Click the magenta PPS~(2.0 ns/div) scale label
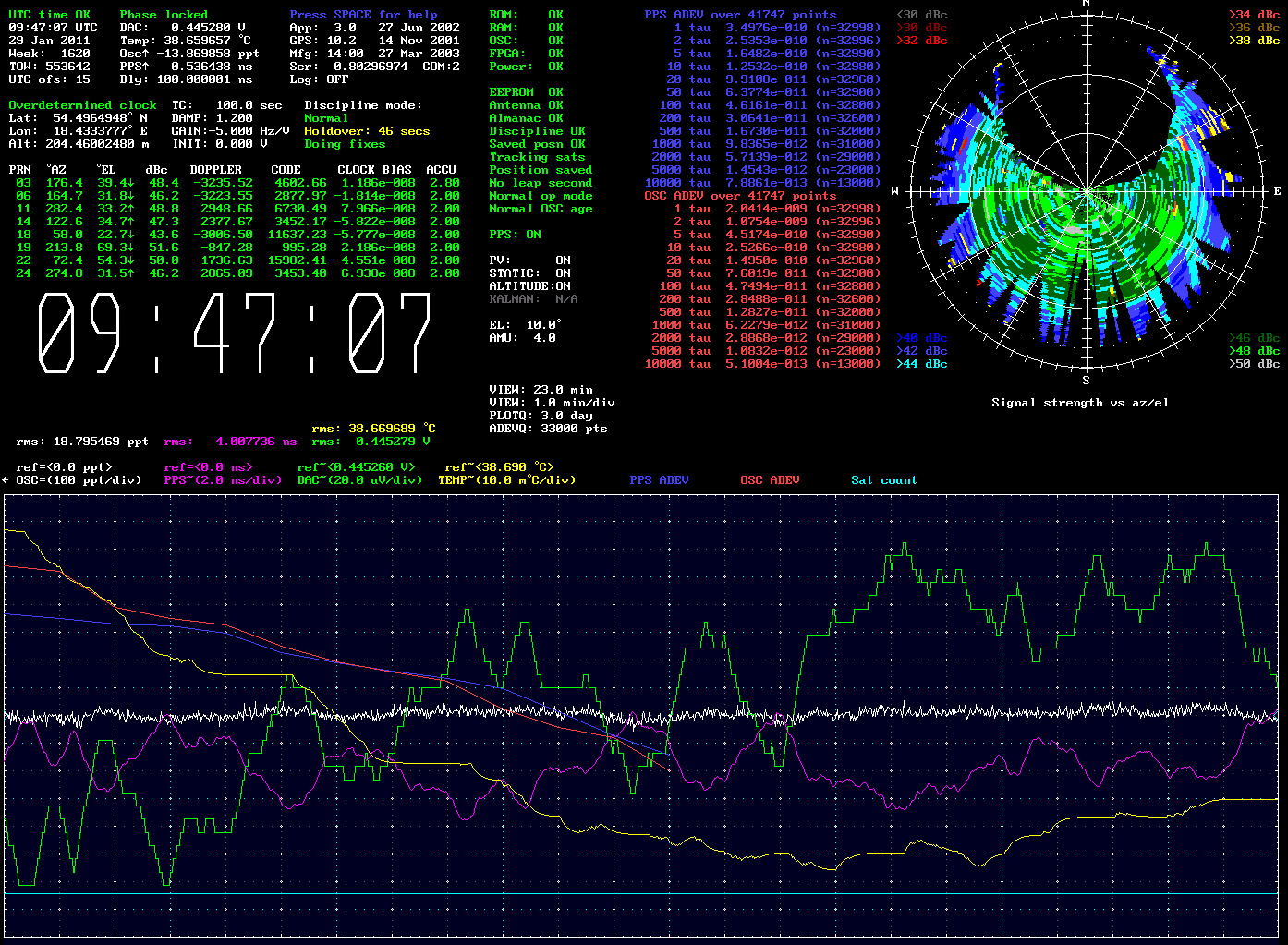The width and height of the screenshot is (1288, 945). [x=223, y=480]
